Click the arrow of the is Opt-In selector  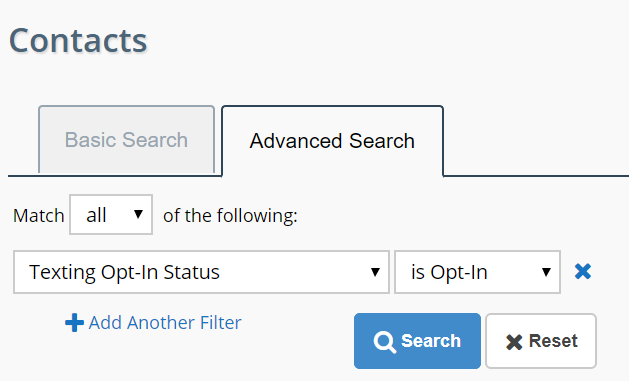pos(546,272)
